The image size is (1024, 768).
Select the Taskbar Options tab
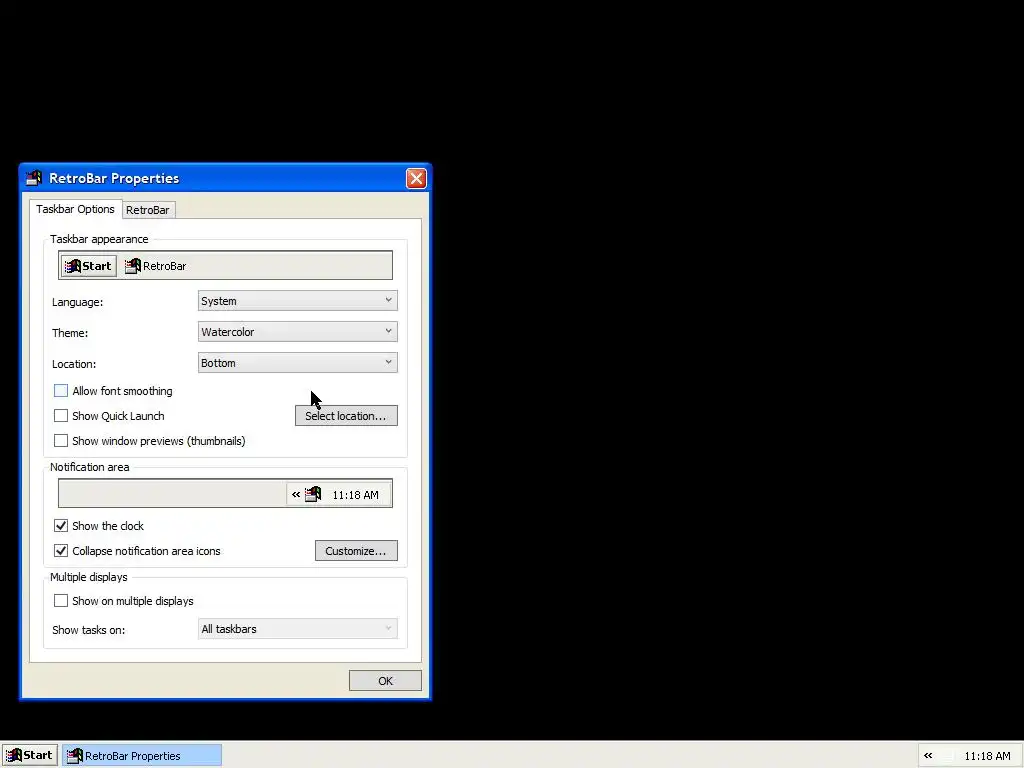75,209
